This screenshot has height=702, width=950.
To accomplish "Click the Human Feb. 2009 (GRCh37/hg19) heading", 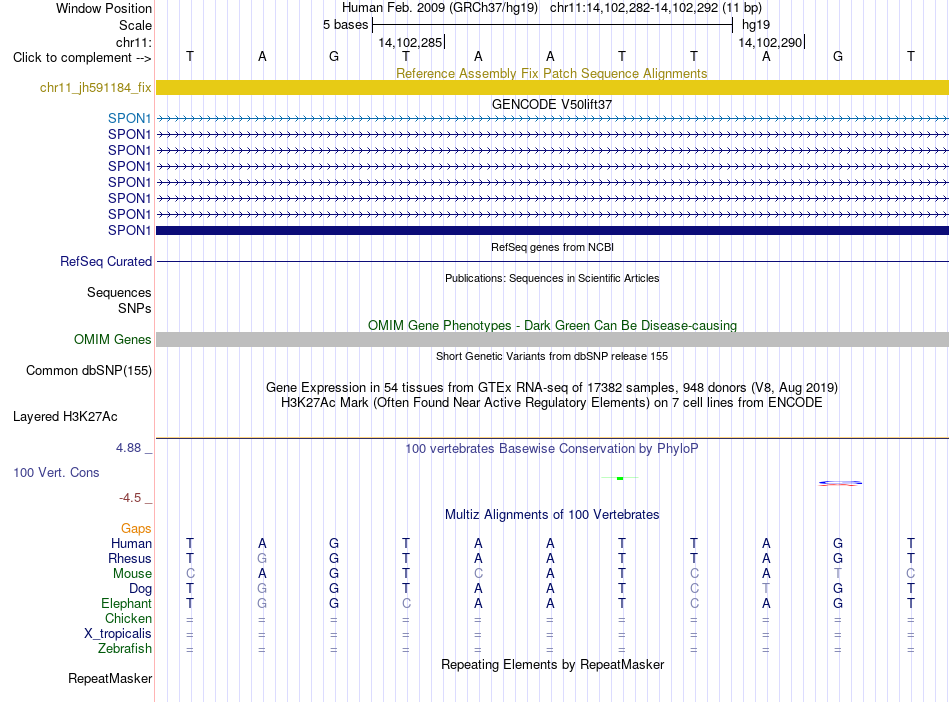I will click(x=440, y=8).
